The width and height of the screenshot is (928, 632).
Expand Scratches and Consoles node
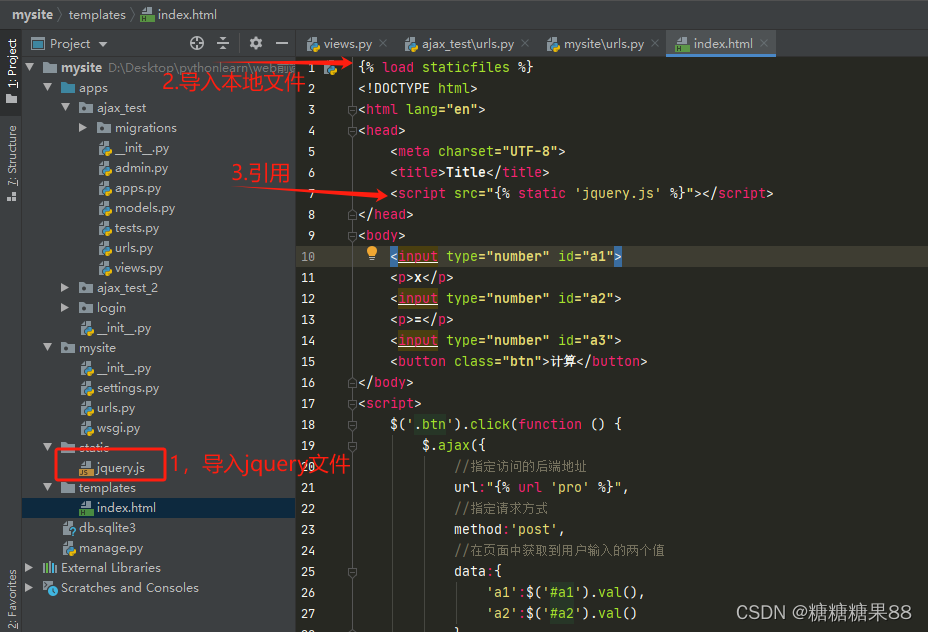(29, 588)
